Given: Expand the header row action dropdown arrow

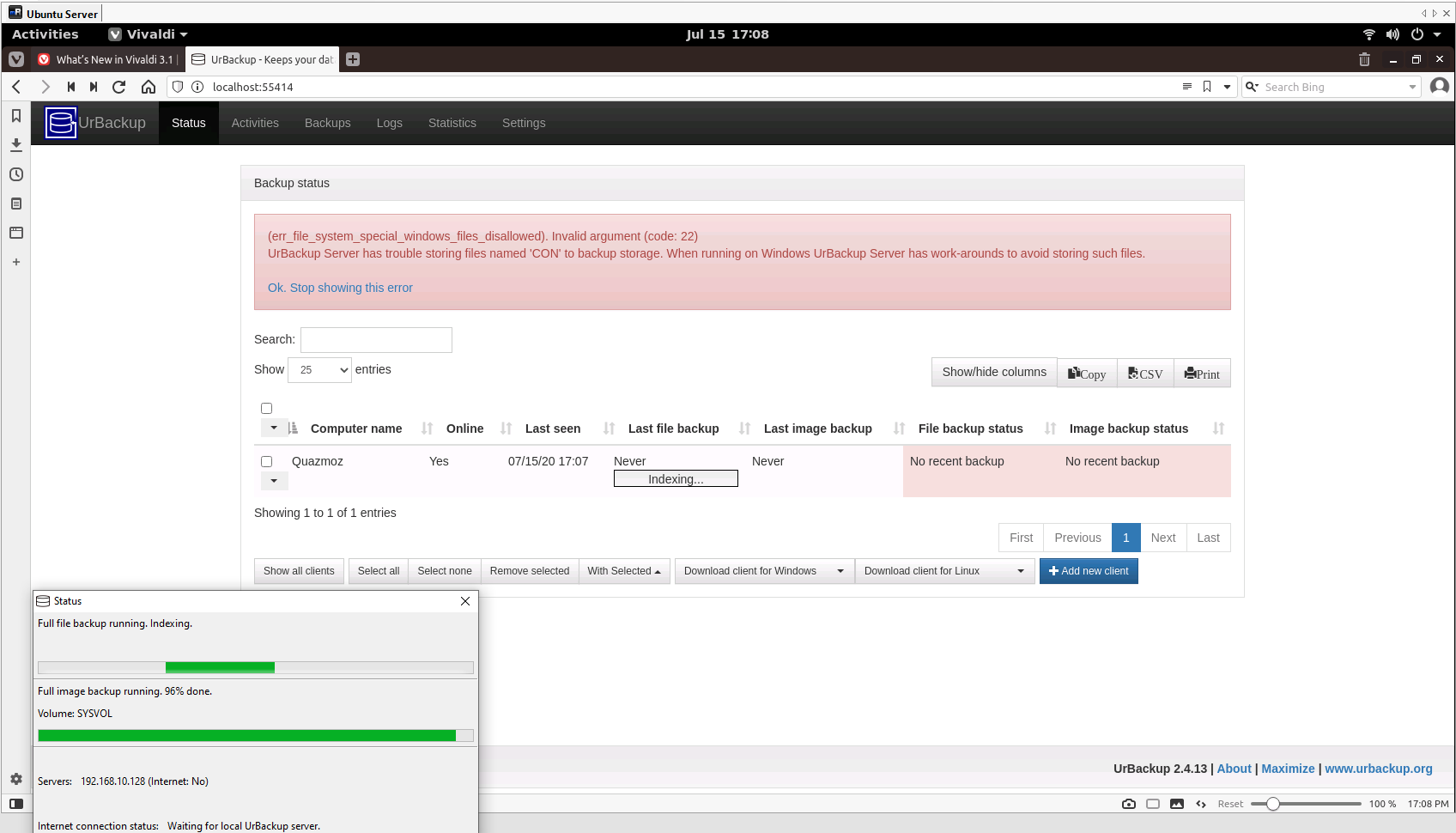Looking at the screenshot, I should tap(274, 428).
